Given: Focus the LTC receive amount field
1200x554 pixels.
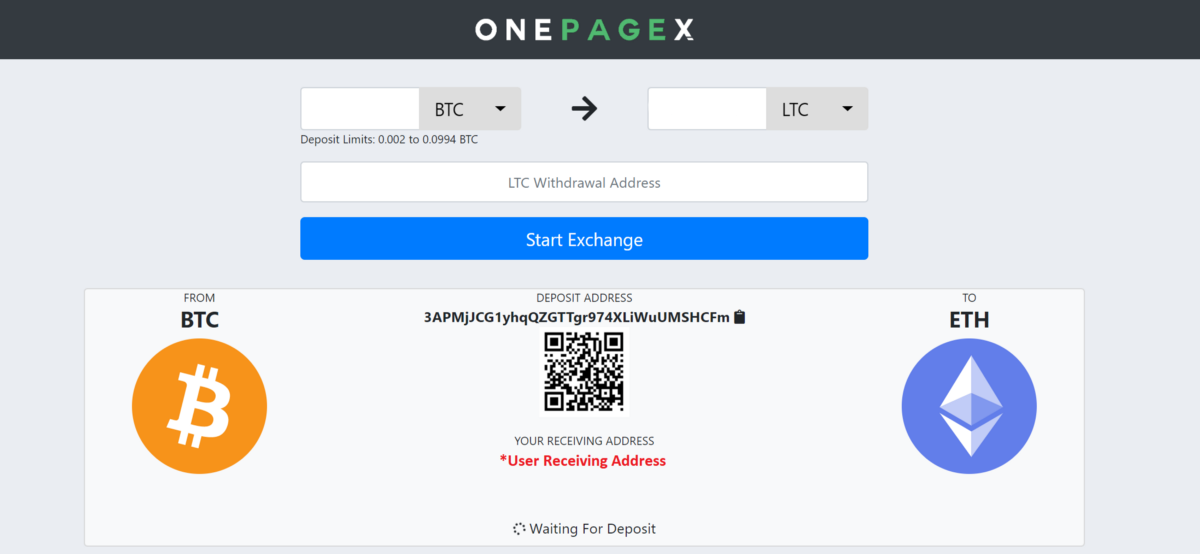Looking at the screenshot, I should tap(707, 109).
